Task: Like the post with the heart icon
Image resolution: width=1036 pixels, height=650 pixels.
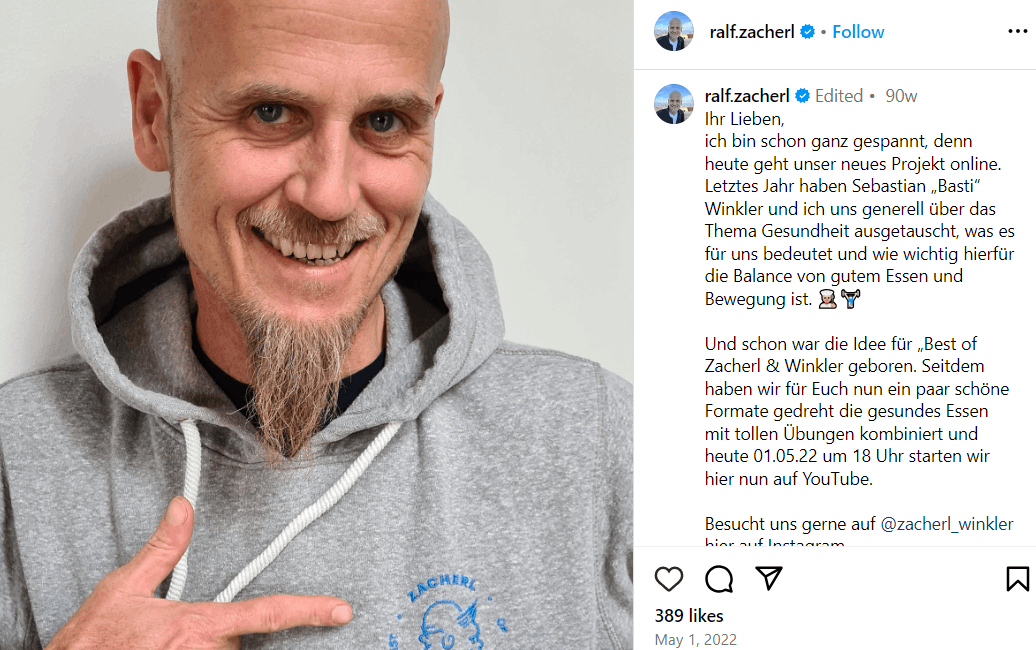Action: coord(669,579)
